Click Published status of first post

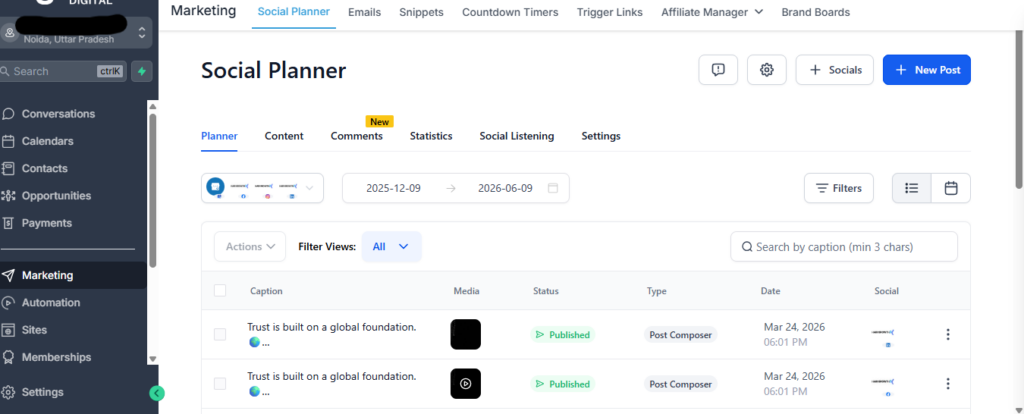click(562, 334)
